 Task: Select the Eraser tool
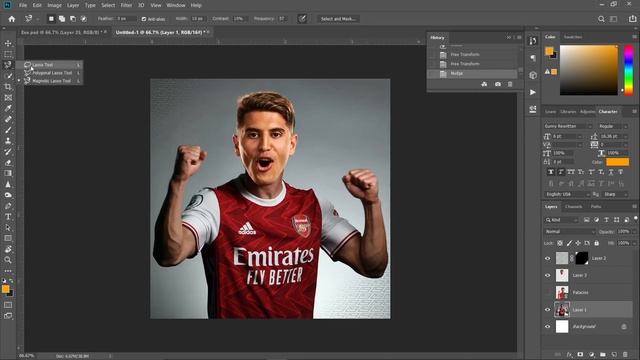pyautogui.click(x=8, y=162)
